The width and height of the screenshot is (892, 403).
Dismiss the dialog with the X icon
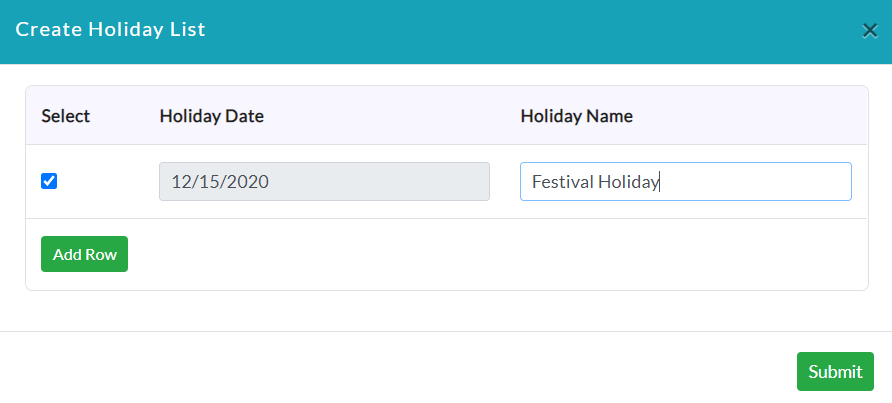coord(869,30)
